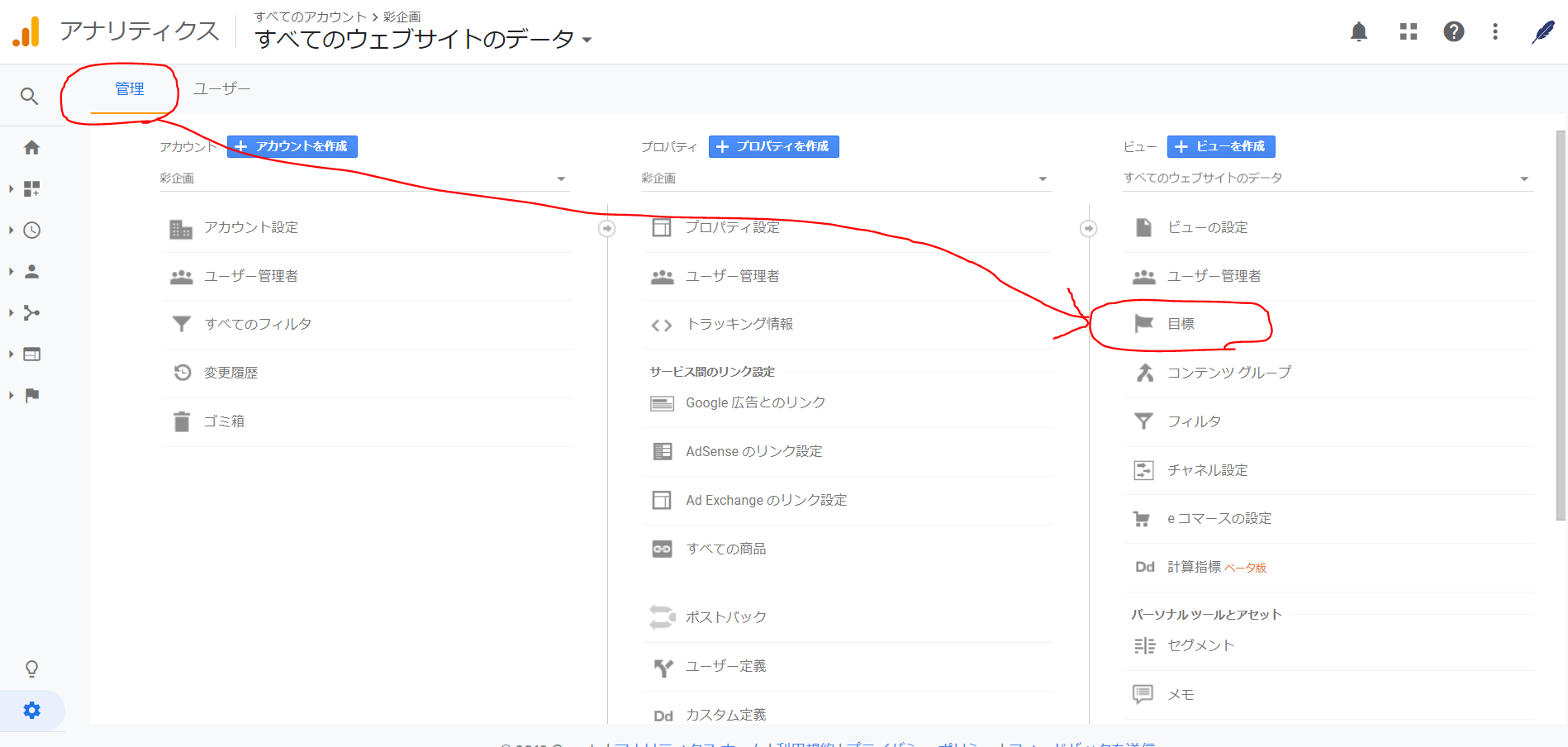Image resolution: width=1568 pixels, height=747 pixels.
Task: Open Realtime reports clock icon
Action: 31,231
